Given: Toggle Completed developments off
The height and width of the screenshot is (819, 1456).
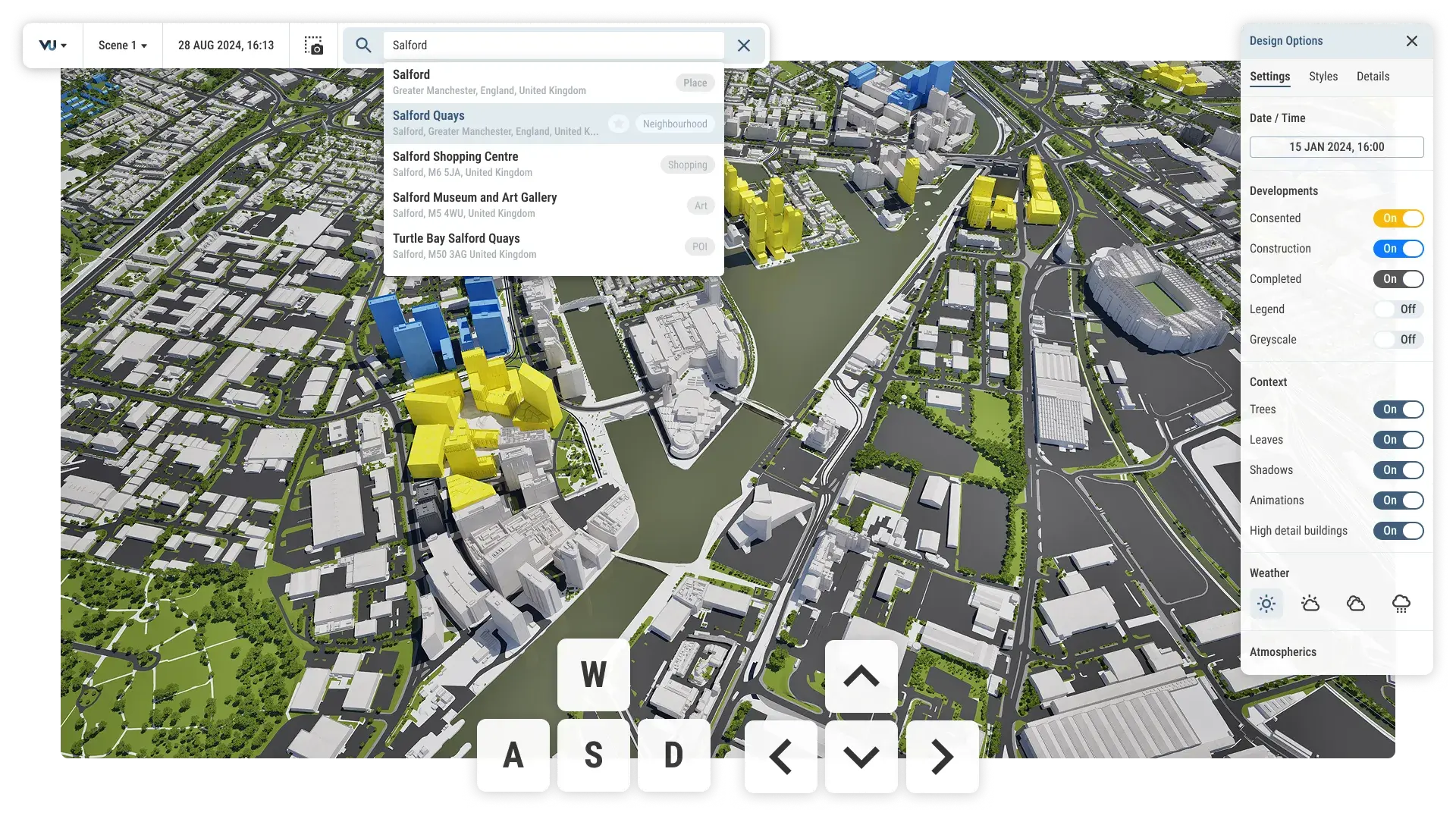Looking at the screenshot, I should tap(1398, 279).
